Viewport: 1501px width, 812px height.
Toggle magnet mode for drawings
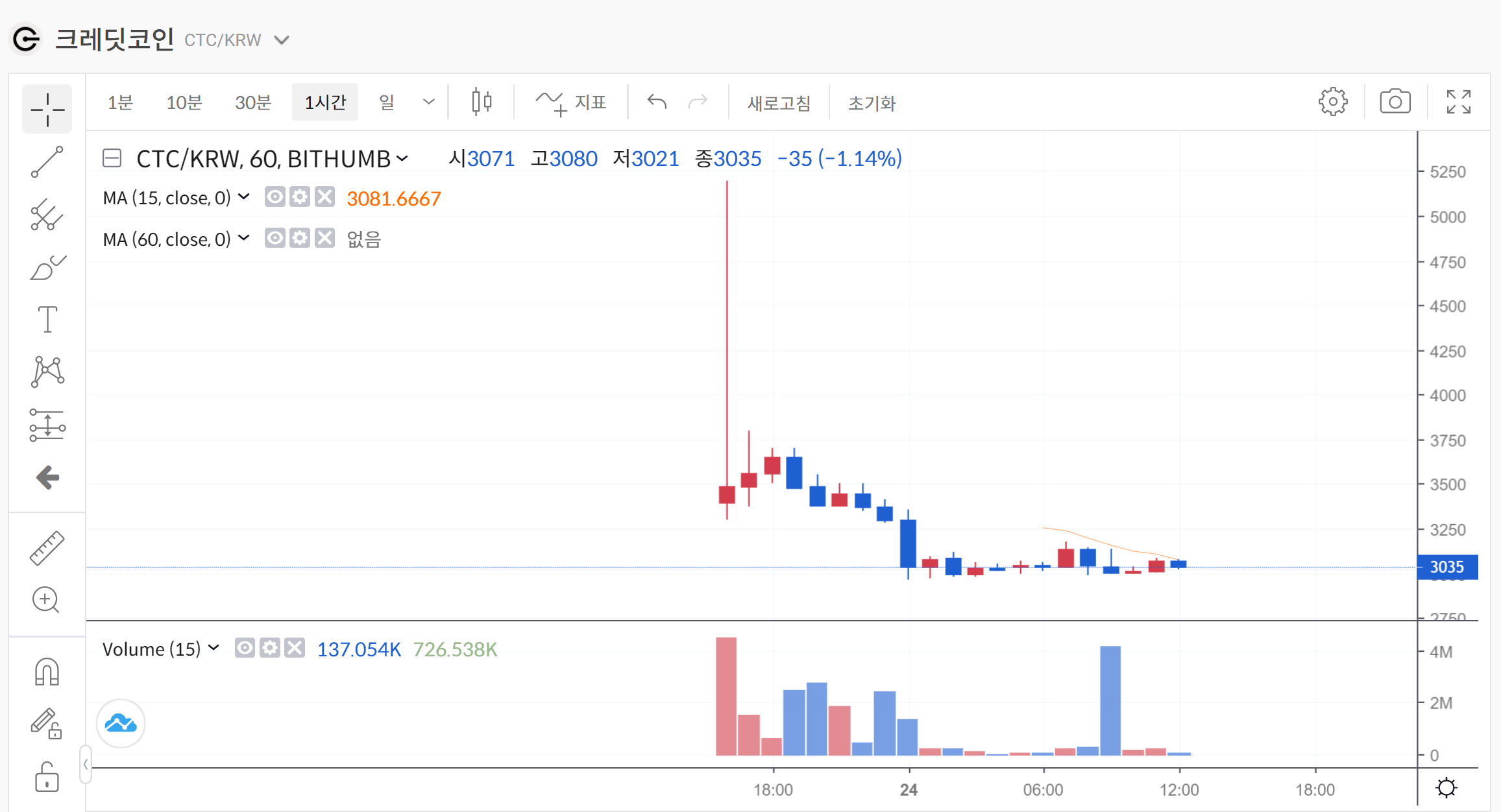47,672
